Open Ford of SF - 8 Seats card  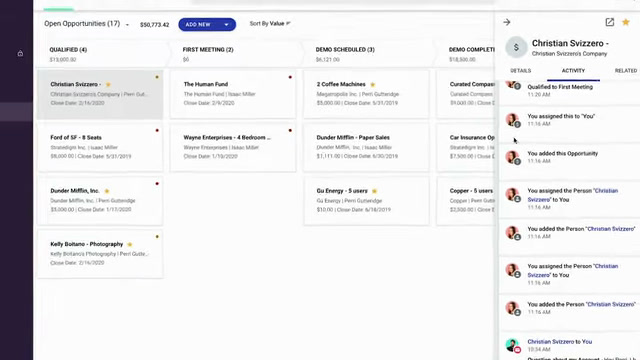pyautogui.click(x=100, y=147)
